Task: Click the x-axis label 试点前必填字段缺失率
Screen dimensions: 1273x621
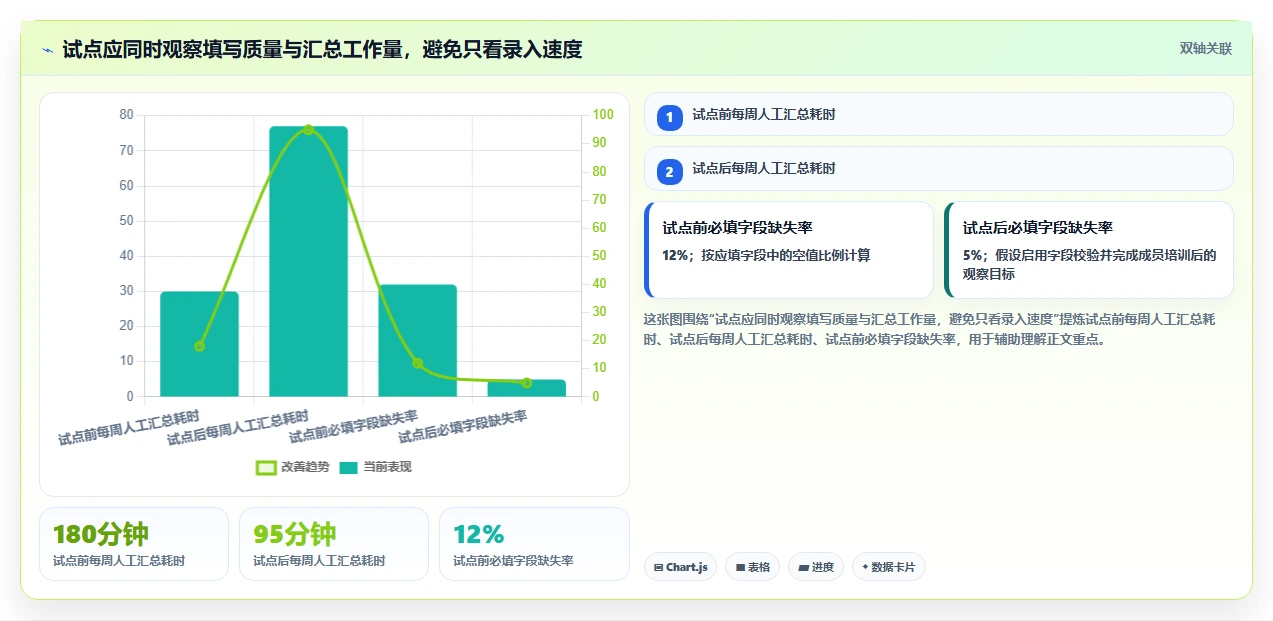Action: [x=354, y=427]
